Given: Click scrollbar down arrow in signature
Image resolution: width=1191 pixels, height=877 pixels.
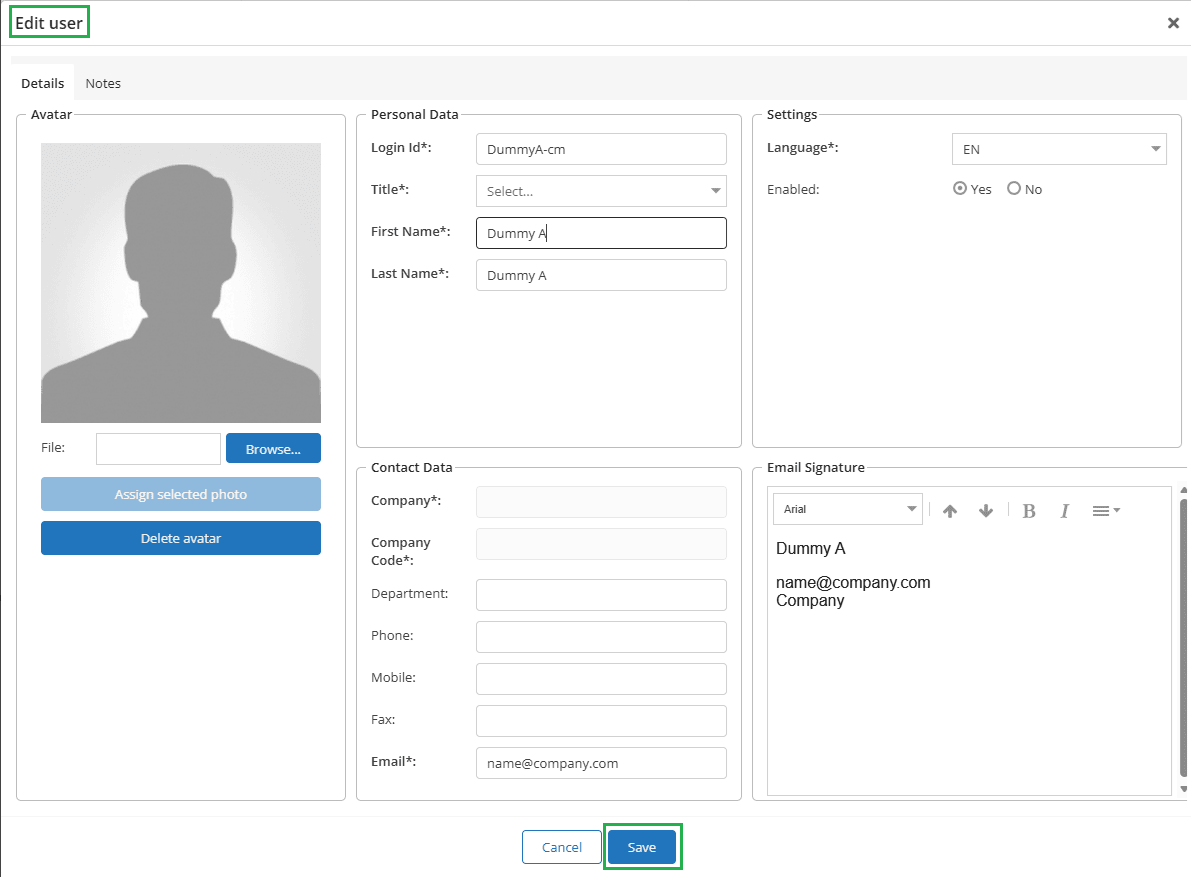Looking at the screenshot, I should [x=1183, y=789].
